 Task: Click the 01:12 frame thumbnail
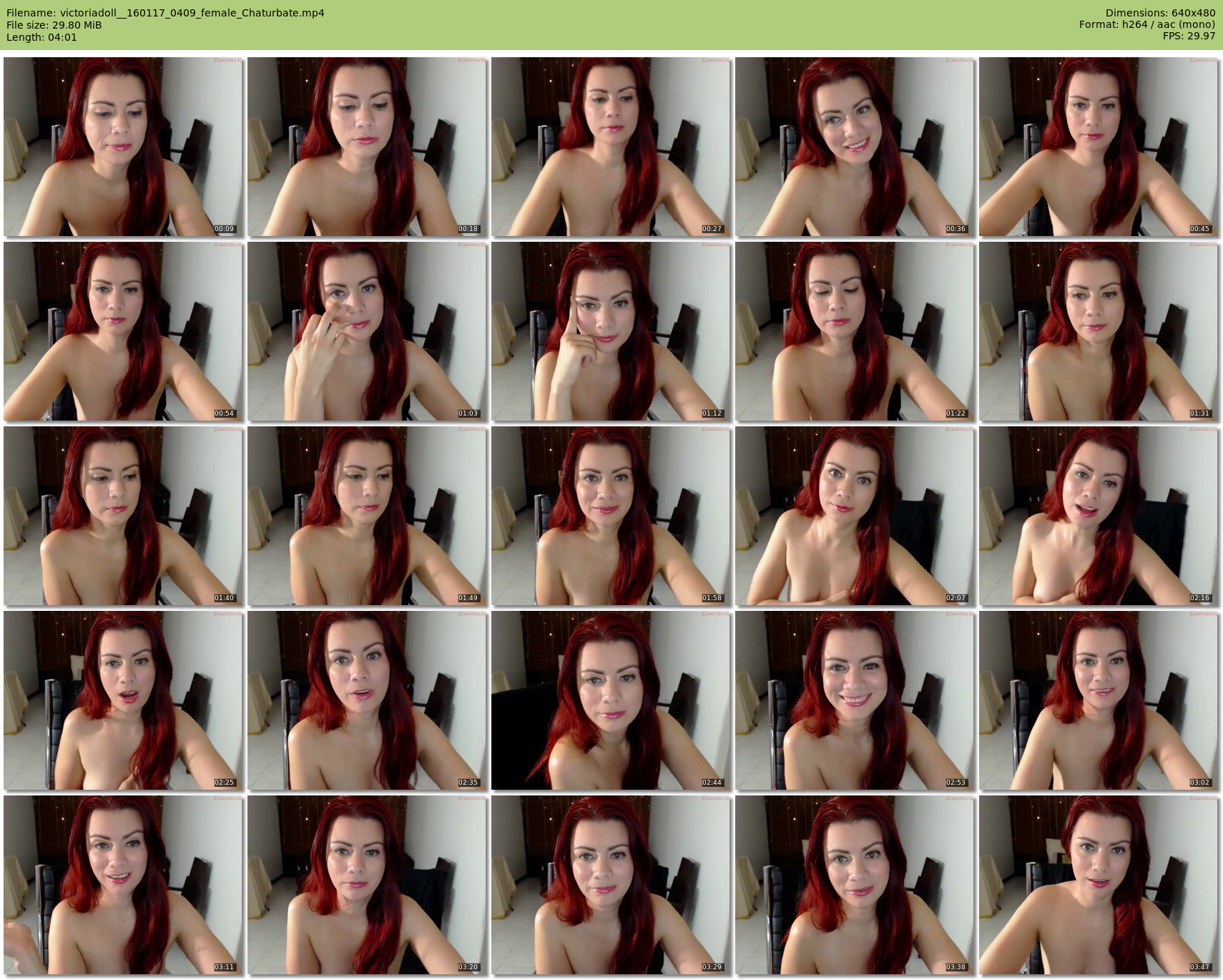(611, 331)
